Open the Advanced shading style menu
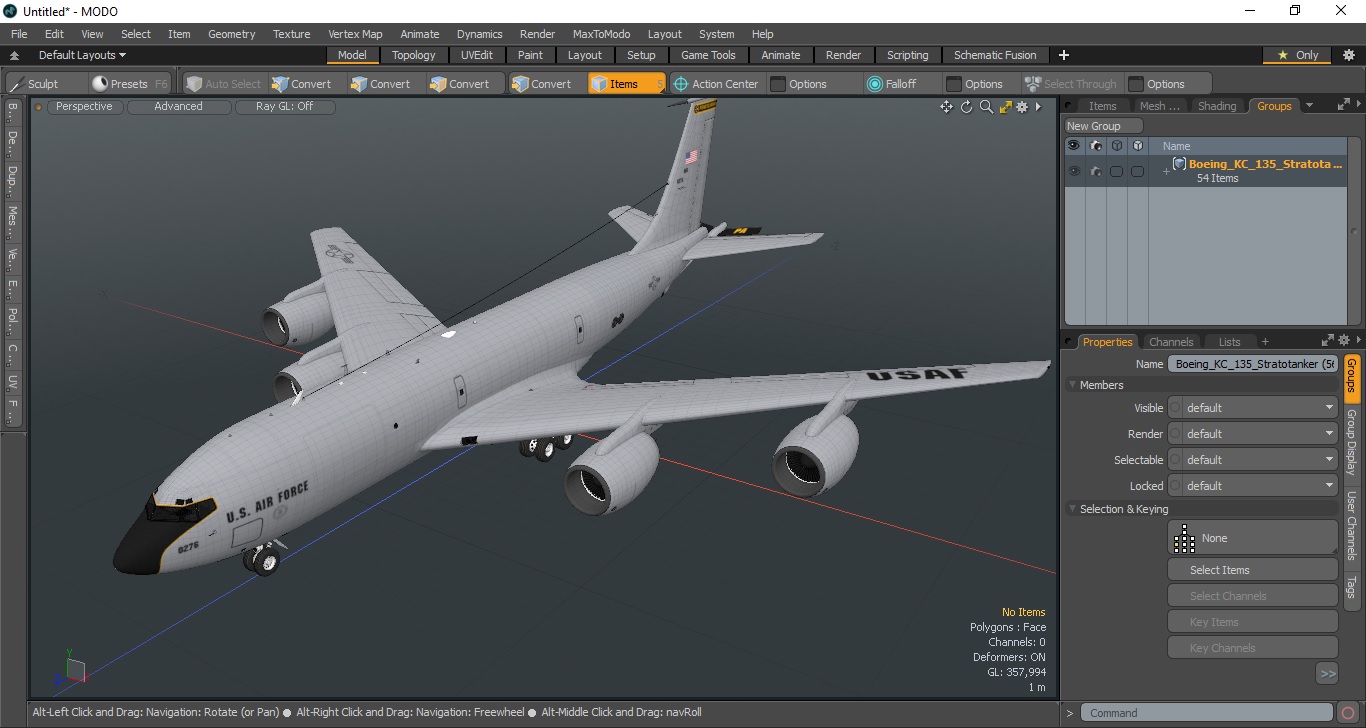 click(x=178, y=106)
